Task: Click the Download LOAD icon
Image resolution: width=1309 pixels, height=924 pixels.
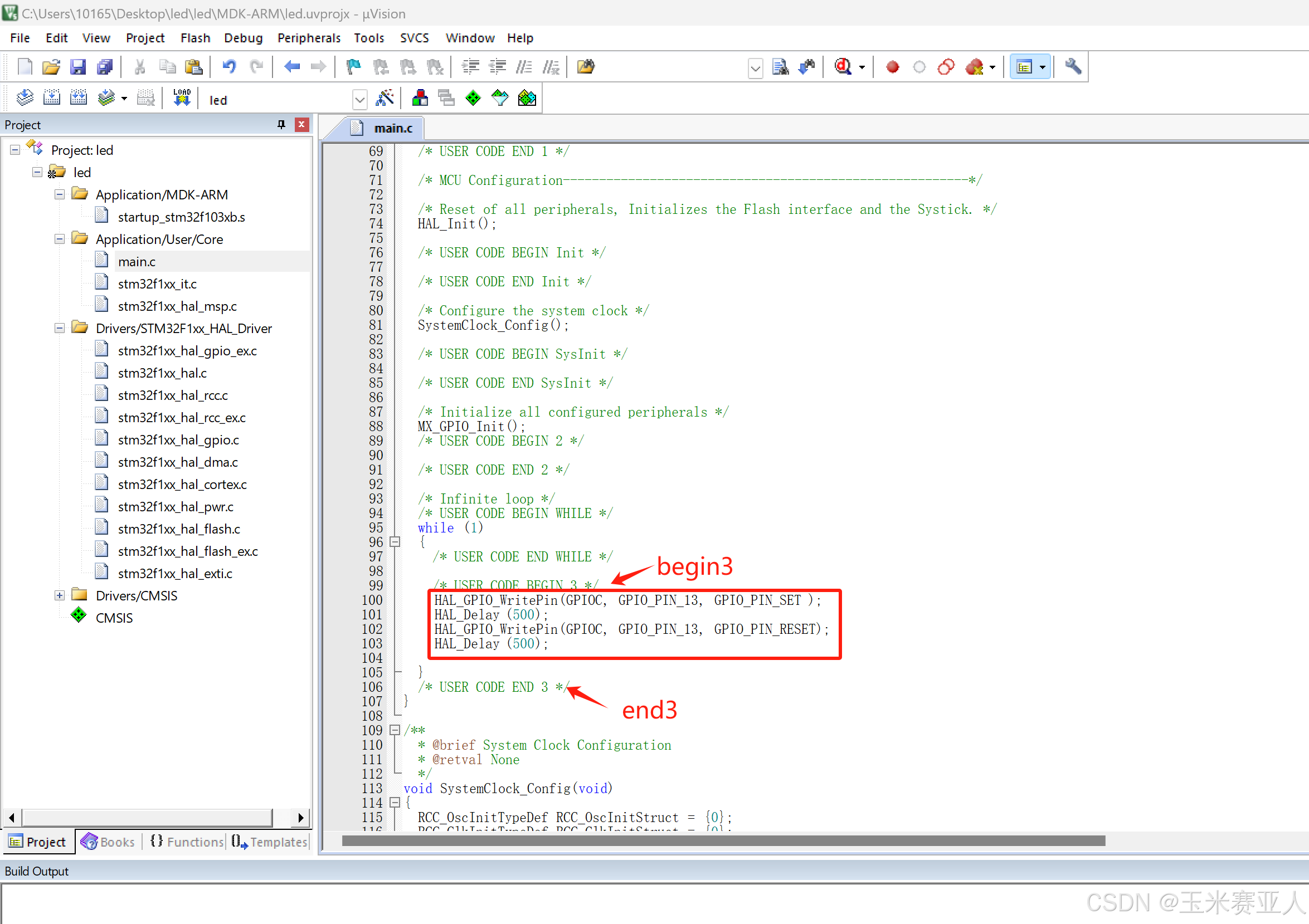Action: pyautogui.click(x=182, y=99)
